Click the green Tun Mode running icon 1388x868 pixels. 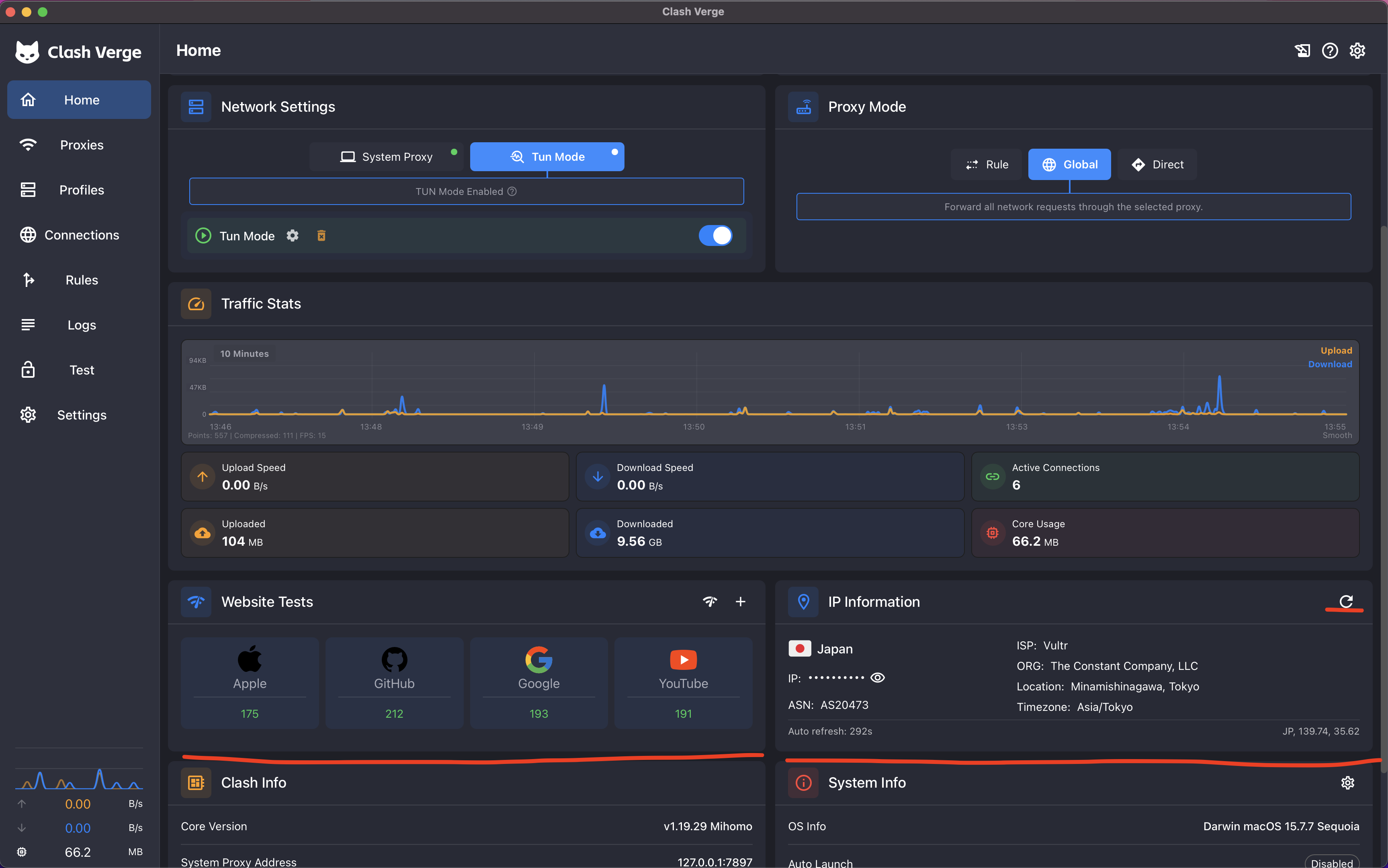click(203, 236)
